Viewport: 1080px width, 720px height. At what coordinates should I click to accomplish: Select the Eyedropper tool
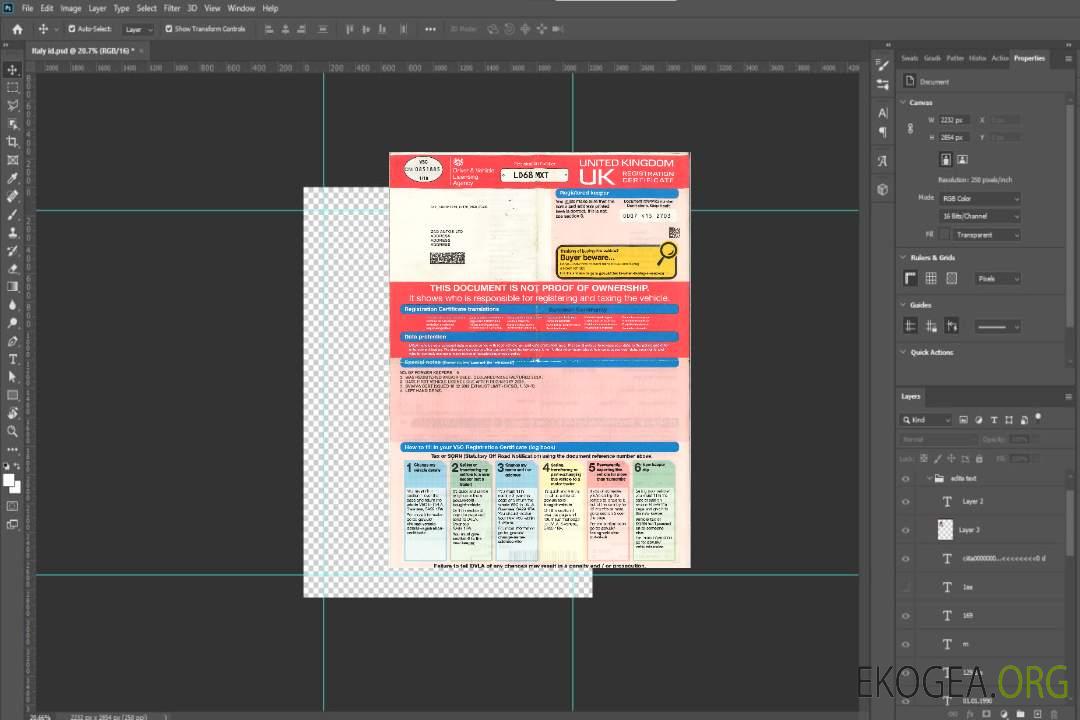(12, 178)
